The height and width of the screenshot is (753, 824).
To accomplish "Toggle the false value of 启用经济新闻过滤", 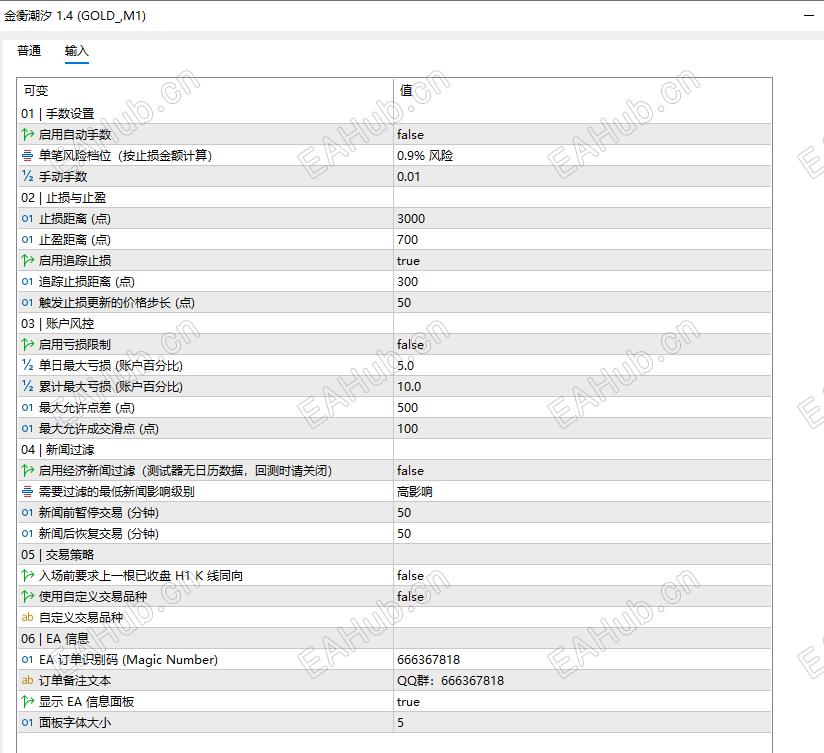I will 410,471.
